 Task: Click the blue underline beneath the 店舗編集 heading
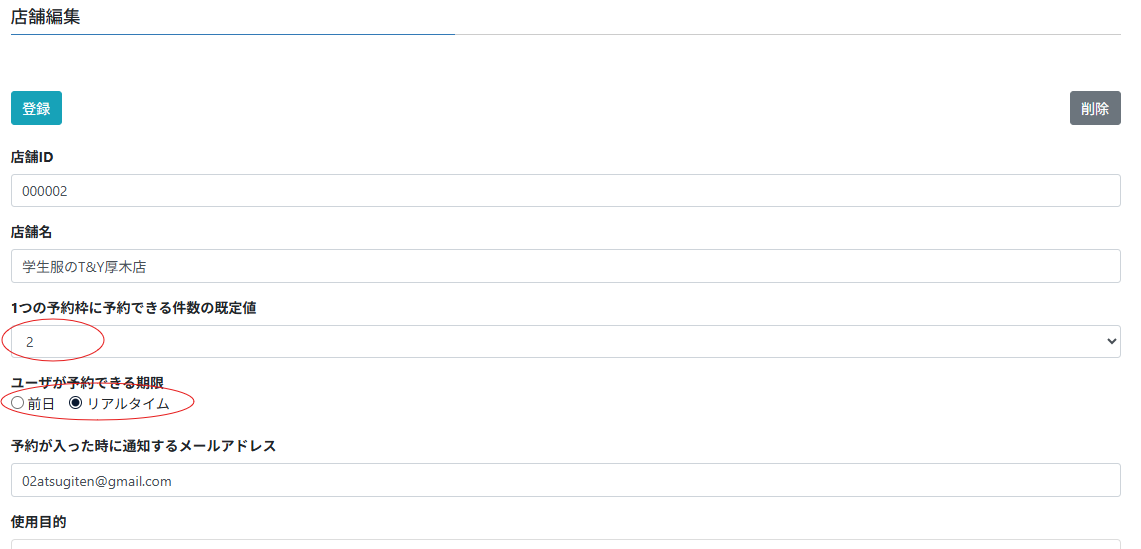pos(232,34)
